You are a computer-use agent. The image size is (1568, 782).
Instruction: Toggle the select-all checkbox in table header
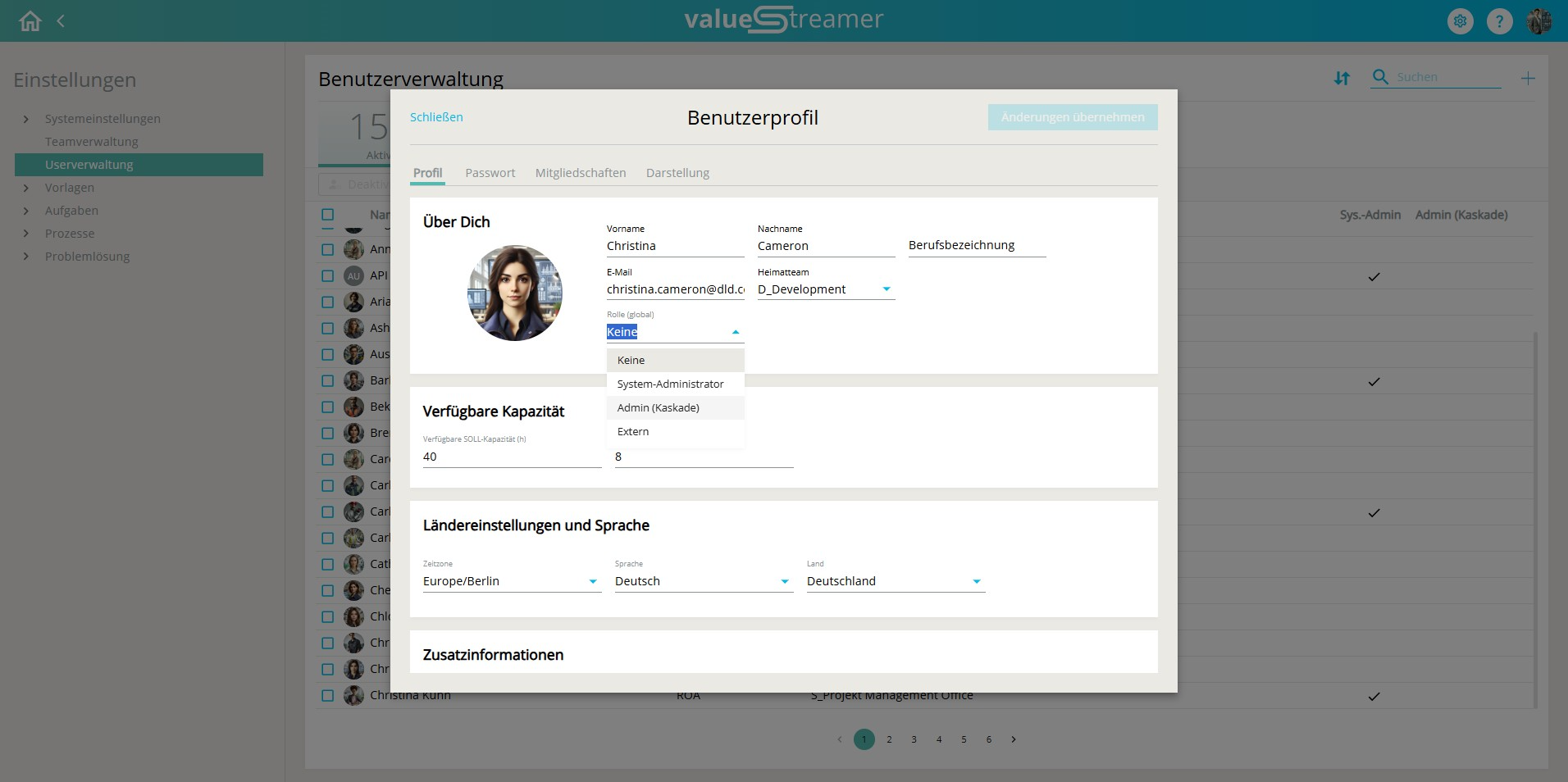click(328, 215)
